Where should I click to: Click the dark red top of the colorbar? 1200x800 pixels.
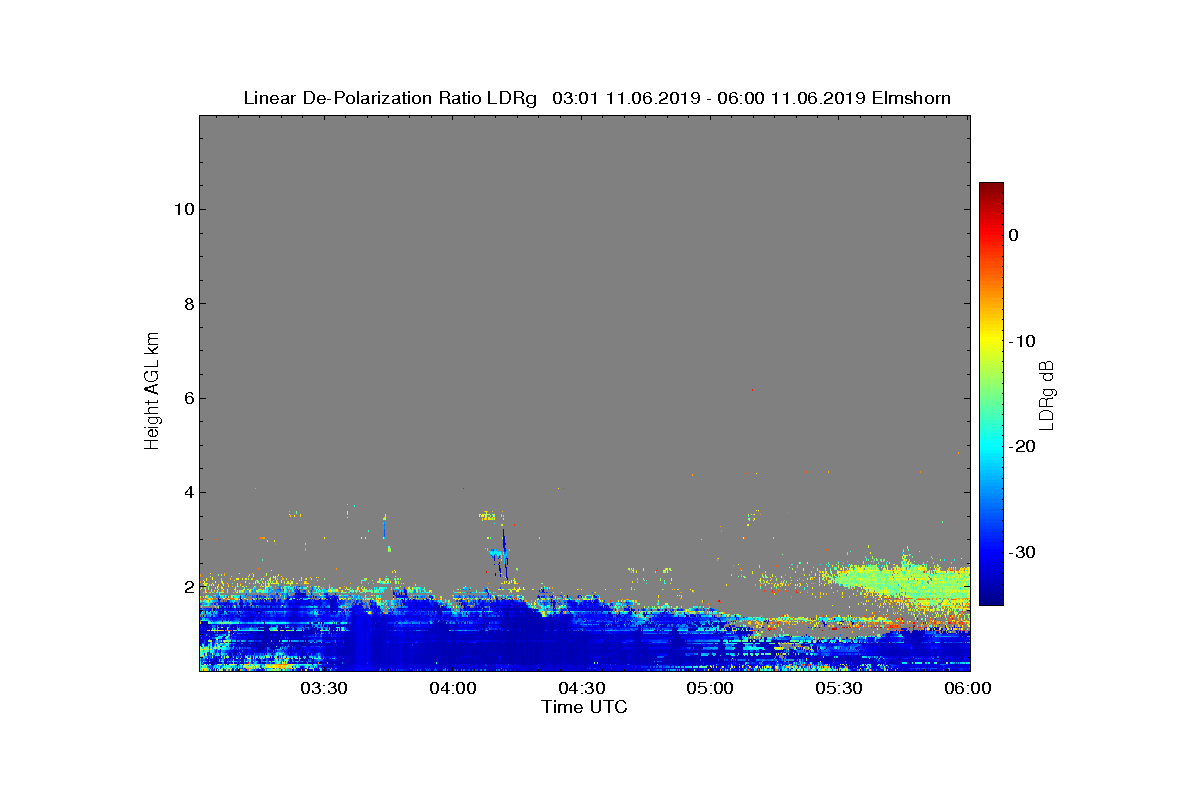click(991, 188)
